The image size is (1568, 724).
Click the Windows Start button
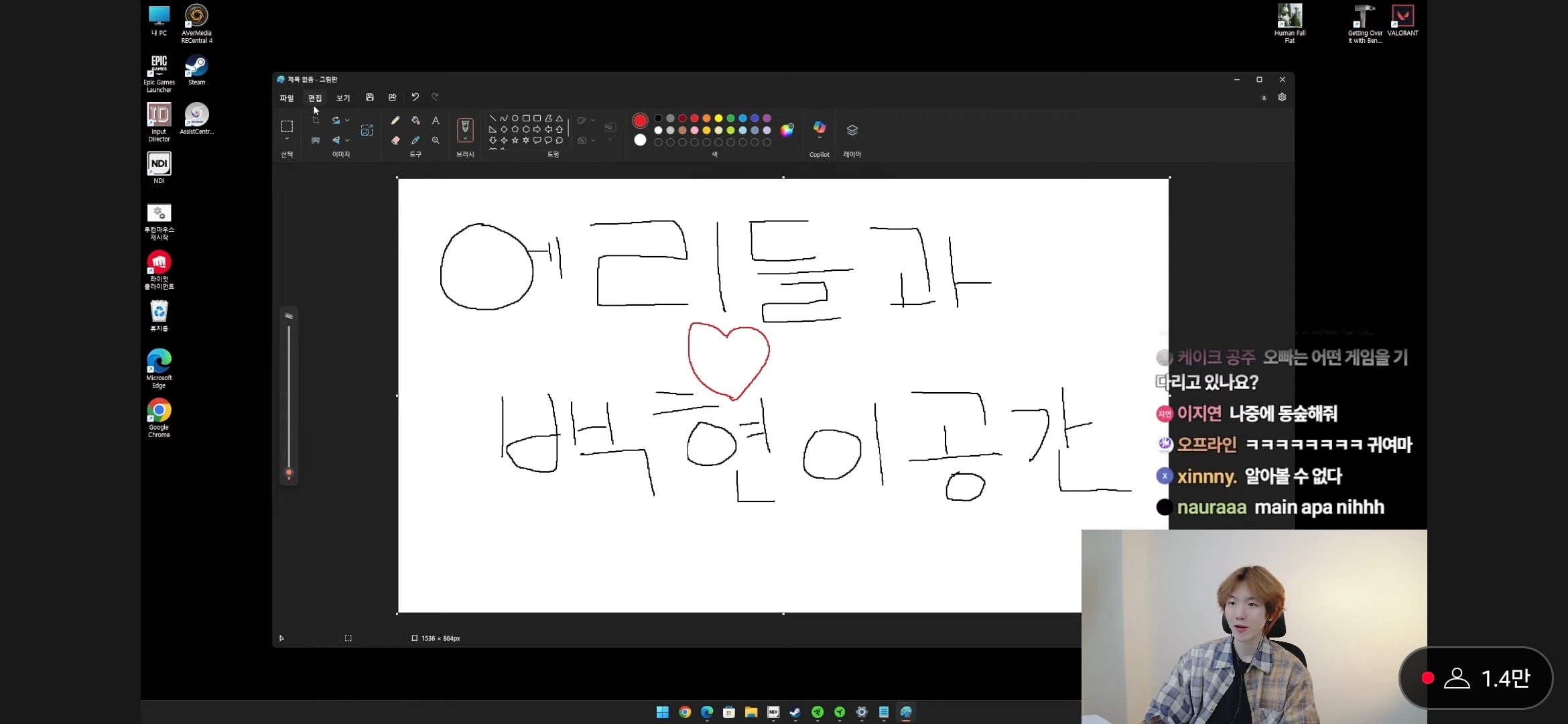[x=663, y=712]
